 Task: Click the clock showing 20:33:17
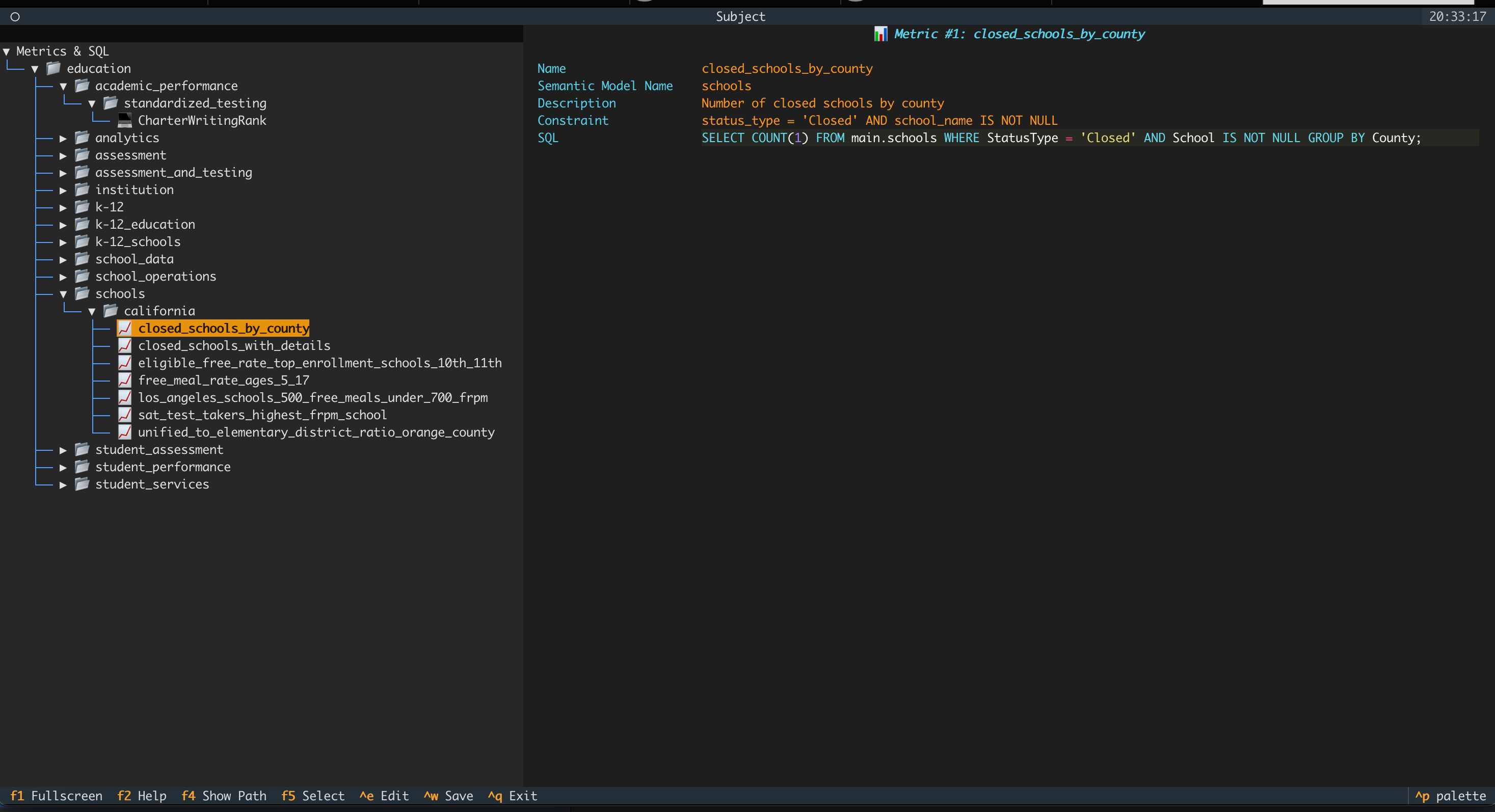tap(1458, 16)
